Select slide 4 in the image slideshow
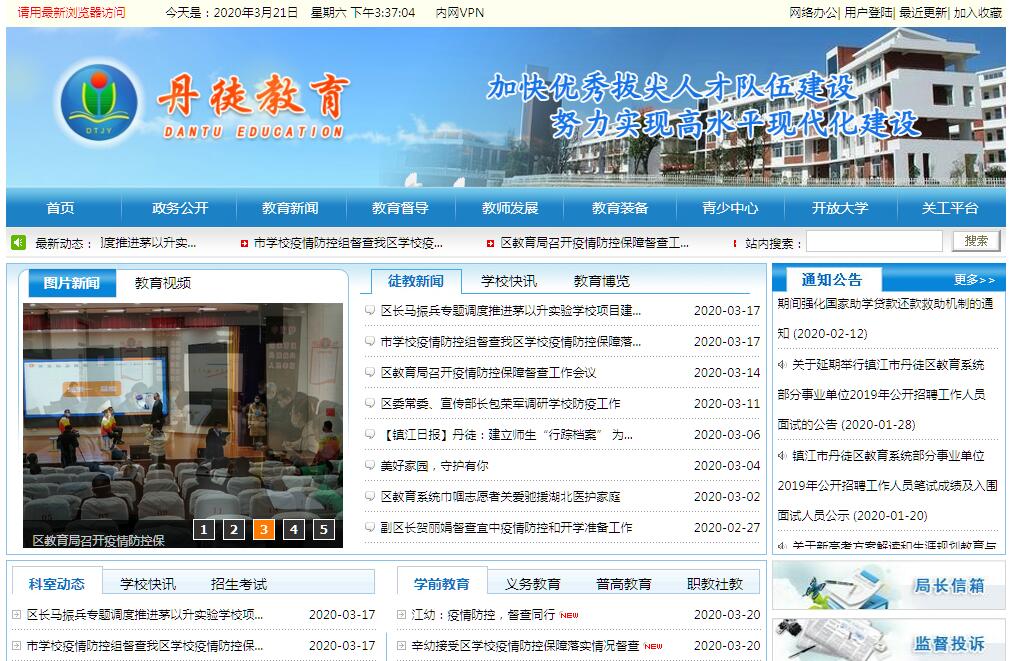Viewport: 1011px width, 661px height. coord(293,530)
